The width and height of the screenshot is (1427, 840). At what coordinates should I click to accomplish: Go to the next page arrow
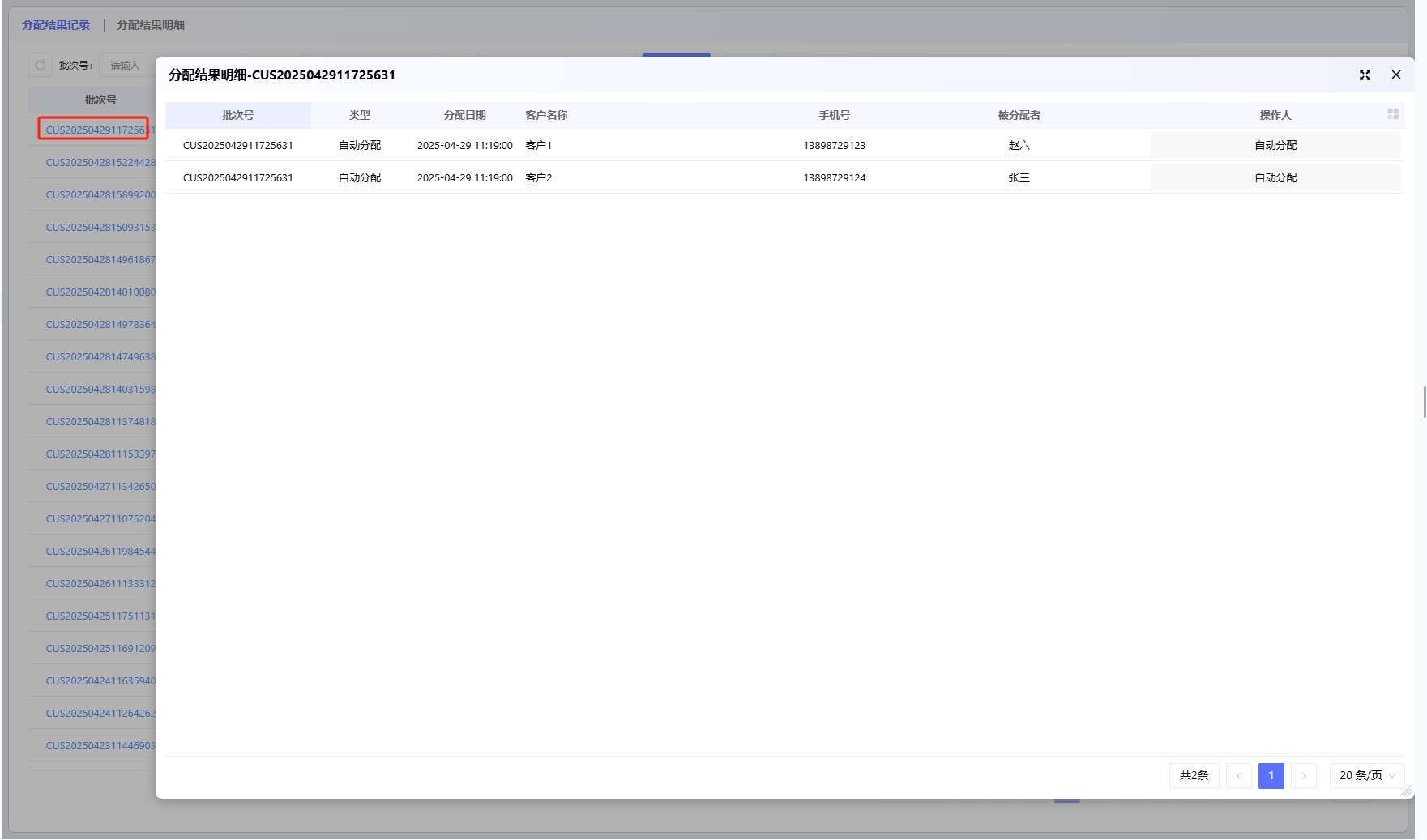click(1303, 775)
